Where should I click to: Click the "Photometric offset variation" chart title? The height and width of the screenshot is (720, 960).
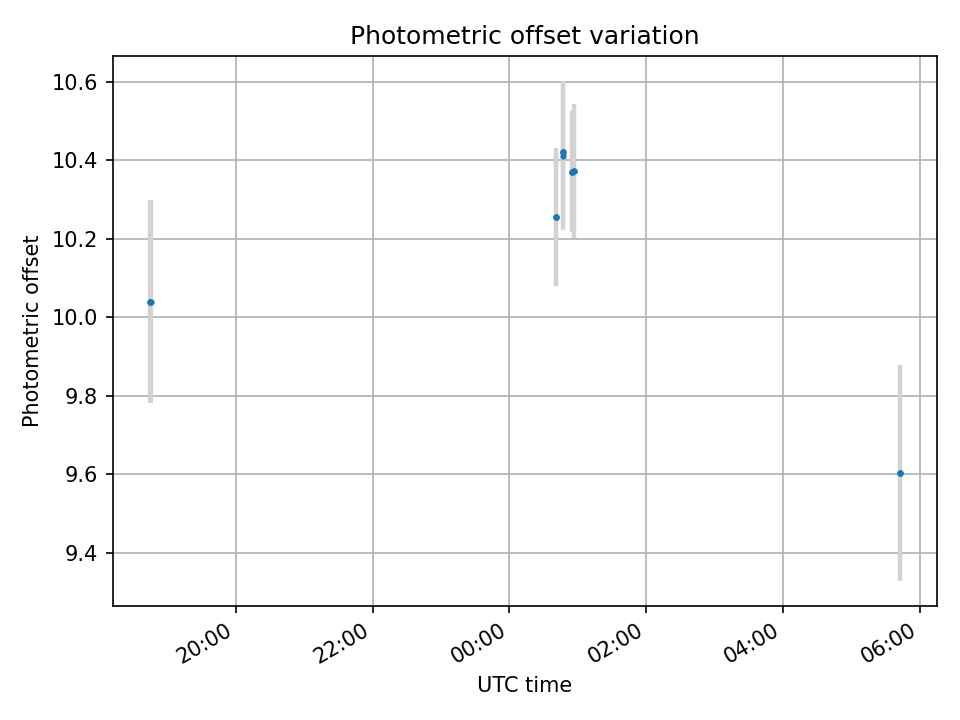pos(524,36)
